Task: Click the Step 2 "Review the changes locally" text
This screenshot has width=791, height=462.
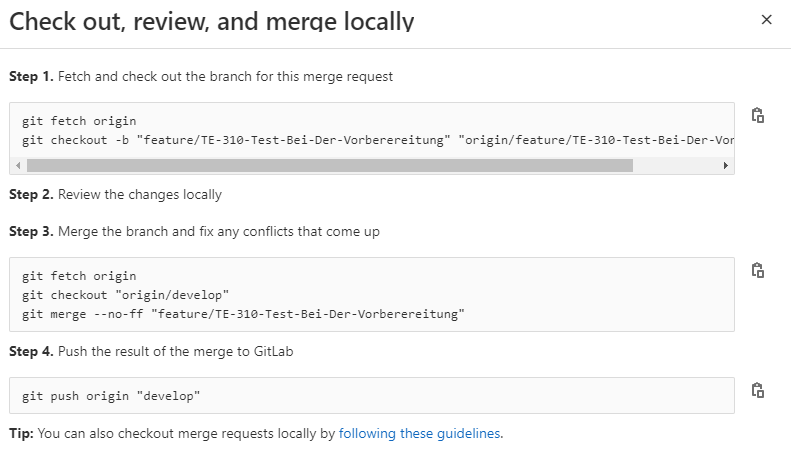Action: (x=140, y=194)
